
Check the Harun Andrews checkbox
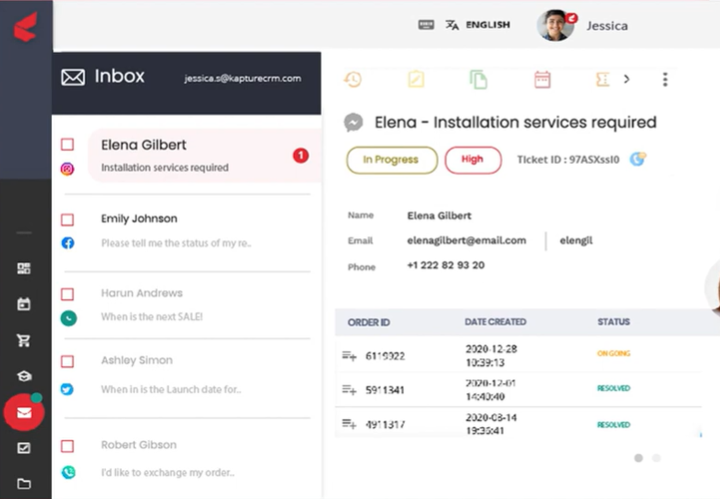pyautogui.click(x=68, y=294)
